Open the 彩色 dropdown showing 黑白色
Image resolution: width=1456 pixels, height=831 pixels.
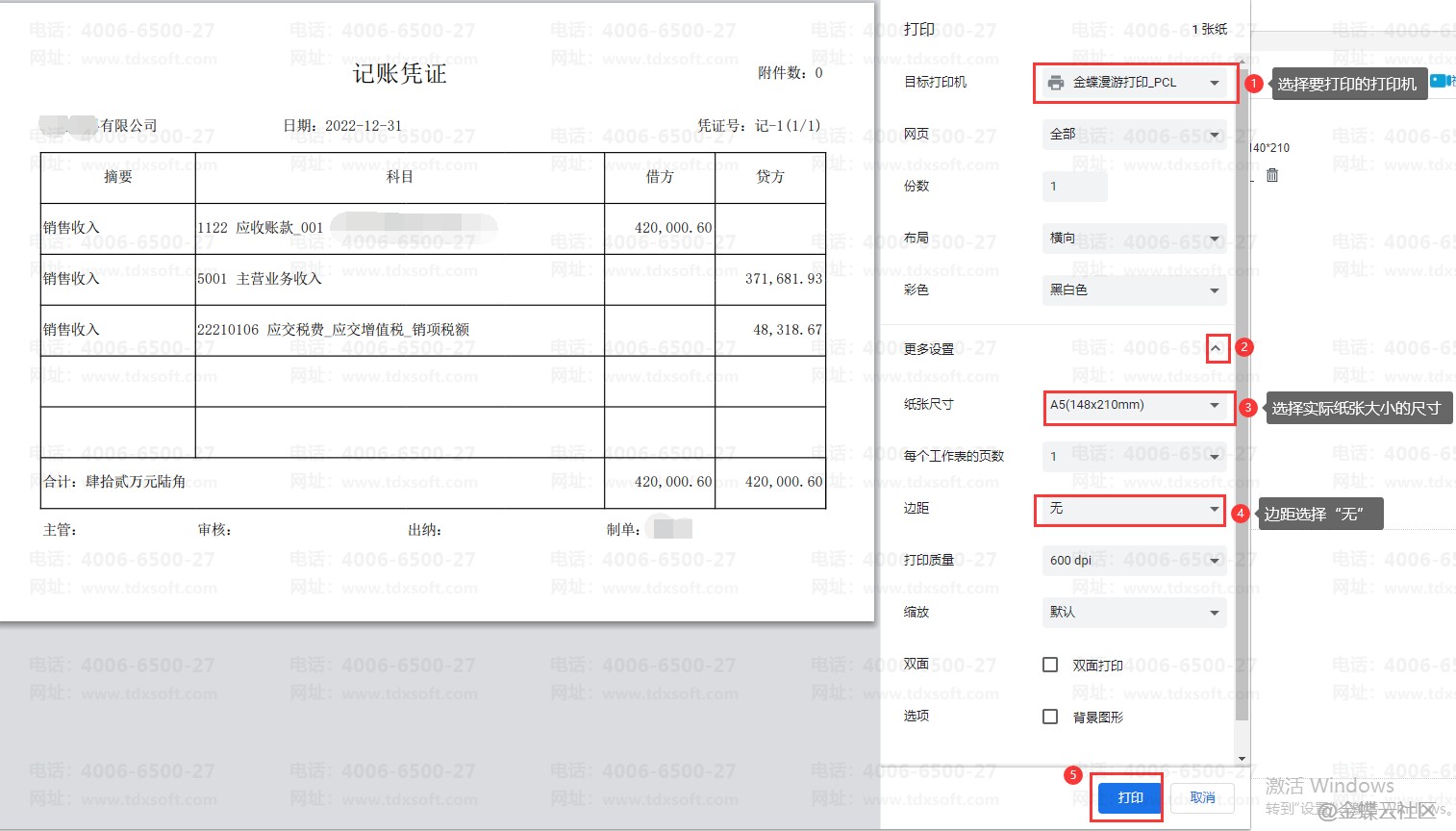pos(1135,290)
